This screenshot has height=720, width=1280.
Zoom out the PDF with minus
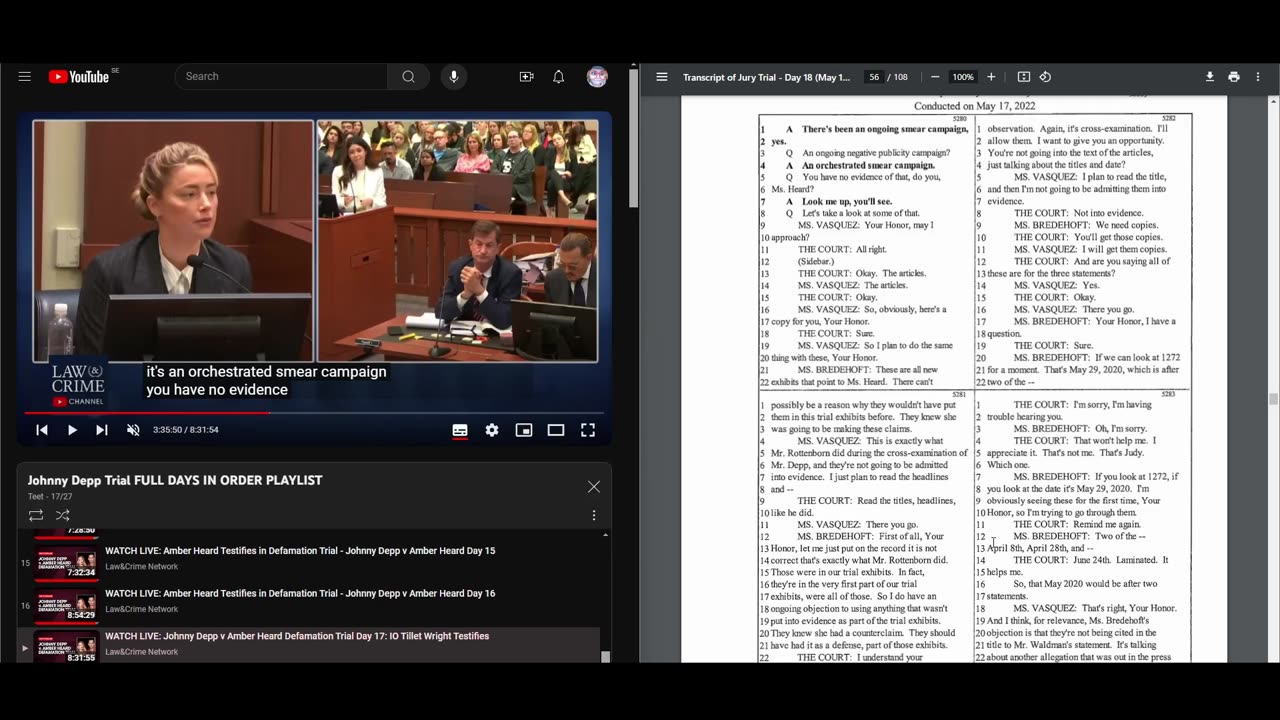935,77
